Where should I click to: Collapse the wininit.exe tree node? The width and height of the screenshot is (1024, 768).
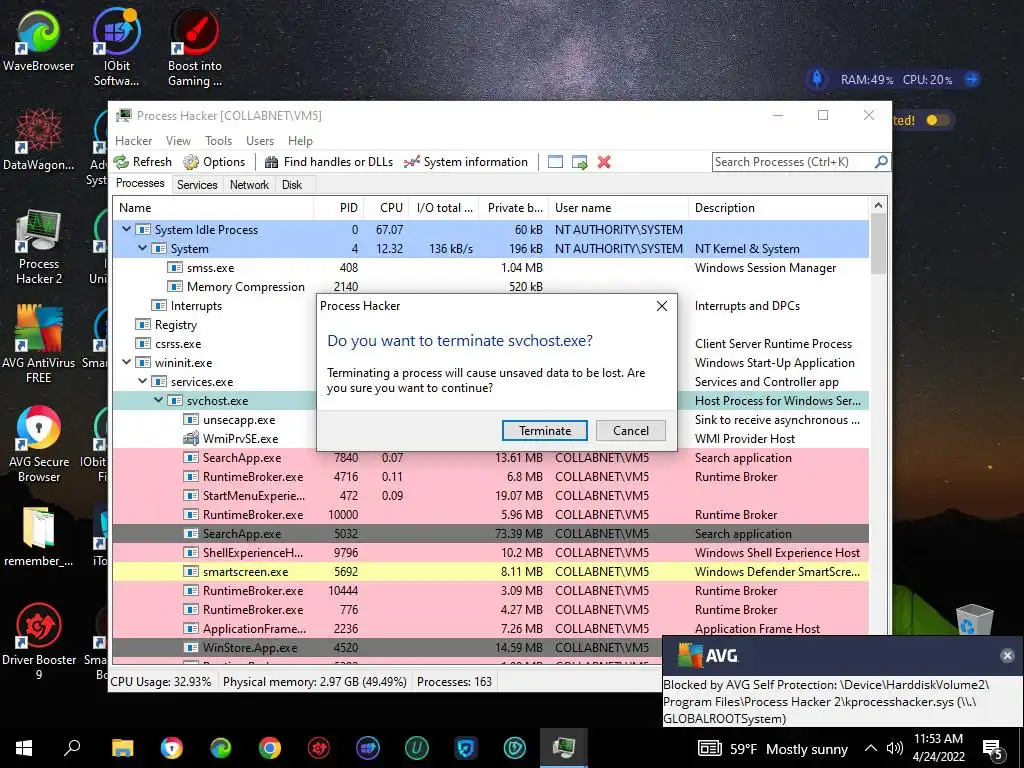click(127, 362)
